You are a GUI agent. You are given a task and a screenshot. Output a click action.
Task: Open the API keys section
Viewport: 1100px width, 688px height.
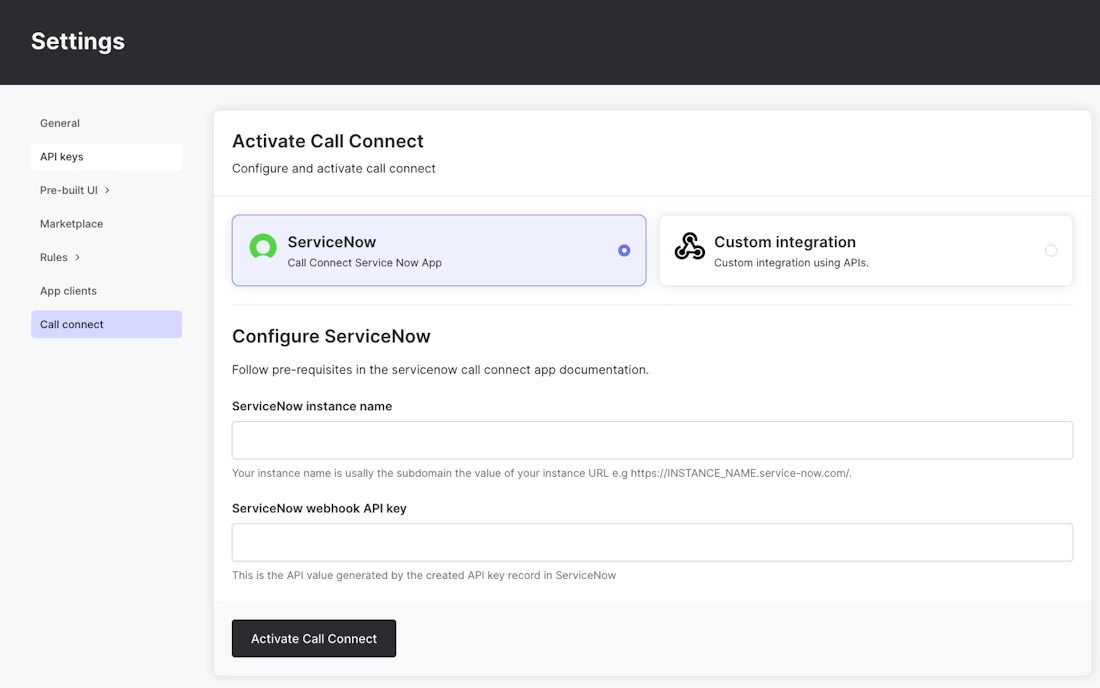click(x=107, y=157)
